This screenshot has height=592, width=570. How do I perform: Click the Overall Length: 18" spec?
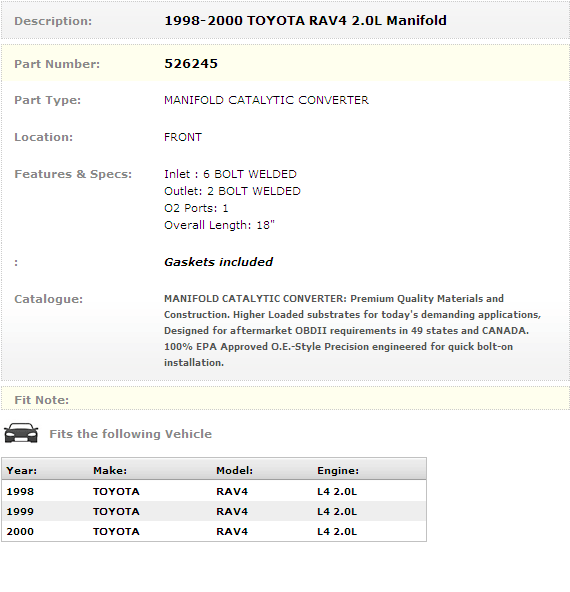(219, 225)
